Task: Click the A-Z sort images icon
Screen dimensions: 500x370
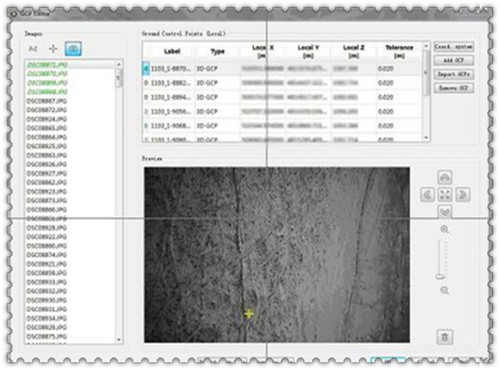Action: 33,49
